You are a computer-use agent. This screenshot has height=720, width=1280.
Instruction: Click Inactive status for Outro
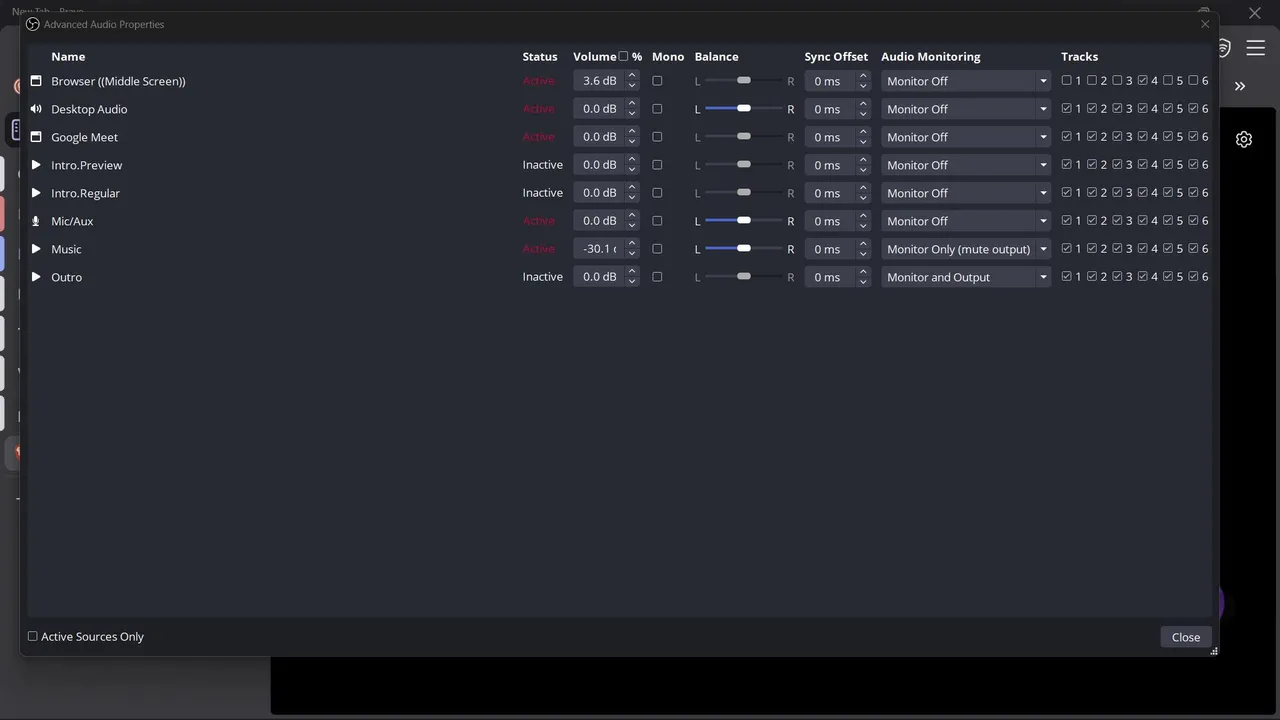[542, 277]
